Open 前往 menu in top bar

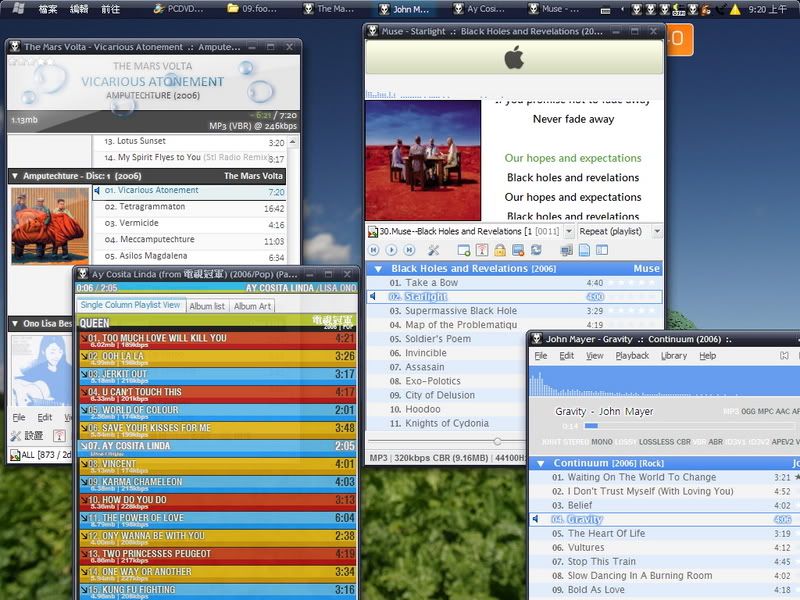[x=110, y=9]
